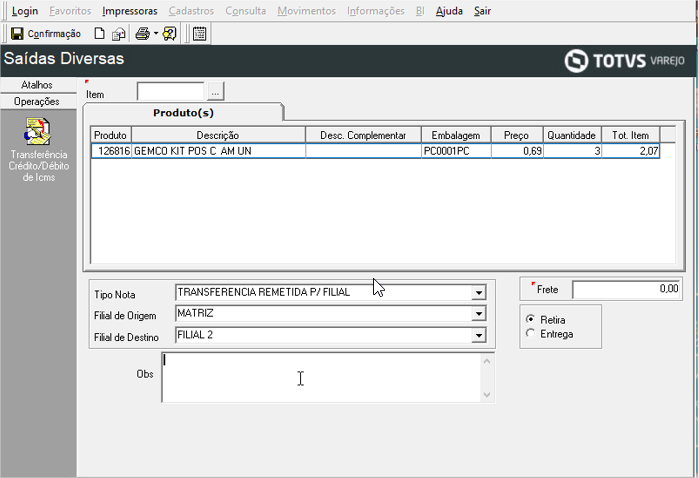Expand the Tipo Nota dropdown
Viewport: 699px width, 478px height.
[478, 293]
